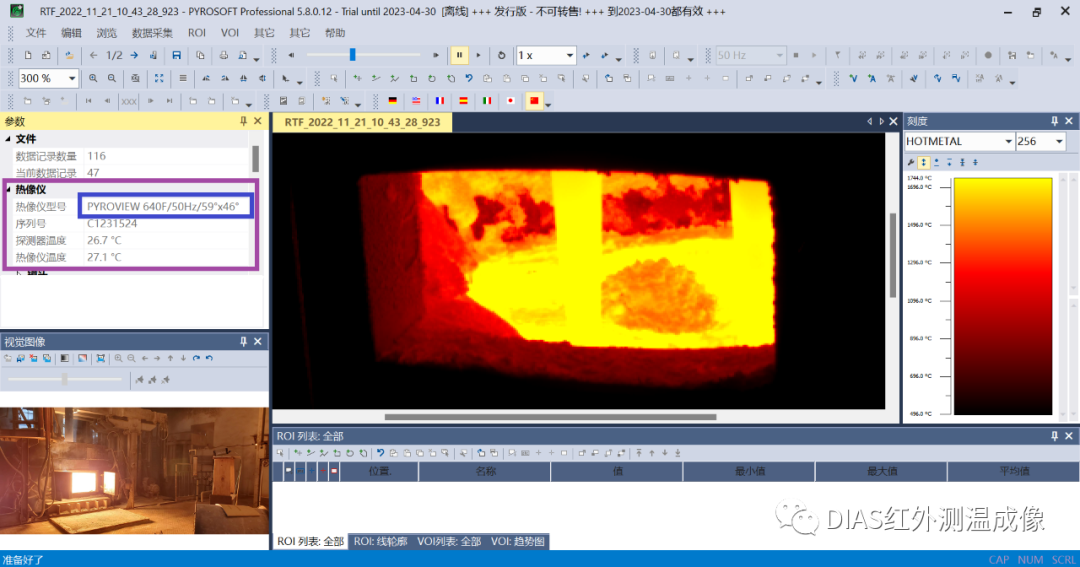The width and height of the screenshot is (1080, 567).
Task: Open the 50 Hz frequency dropdown
Action: tap(780, 55)
